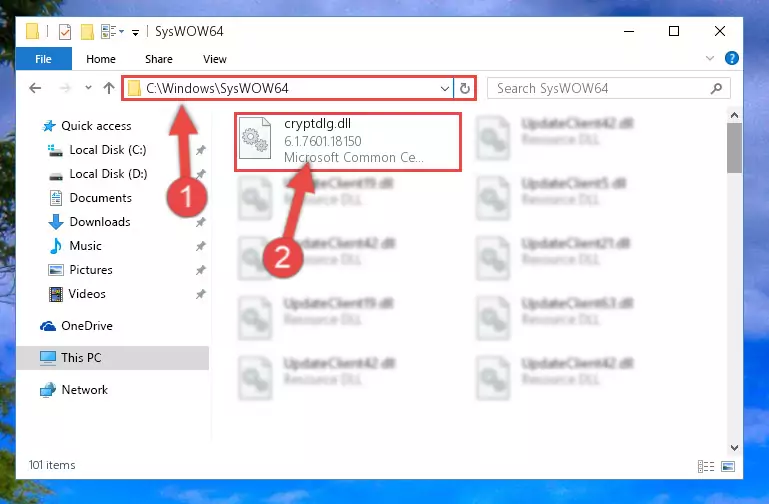
Task: Close the SysWOW64 window
Action: pos(719,31)
